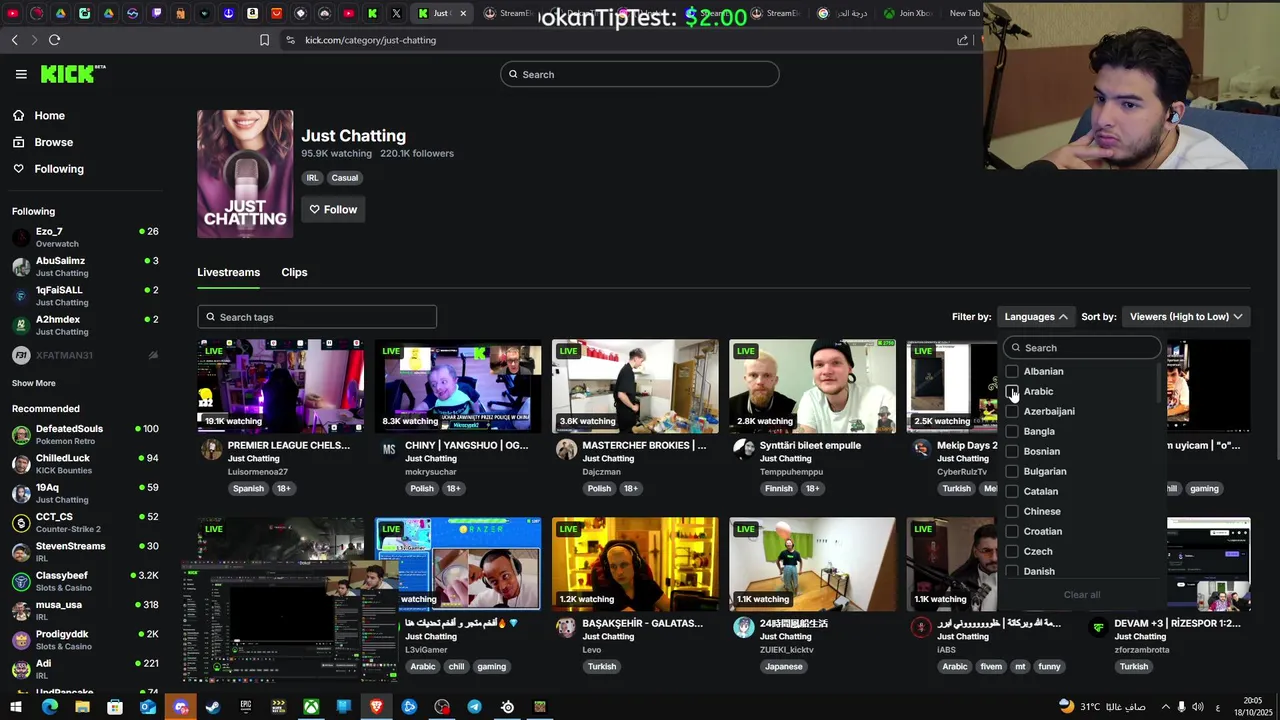
Task: Go to Home in sidebar
Action: pyautogui.click(x=49, y=115)
